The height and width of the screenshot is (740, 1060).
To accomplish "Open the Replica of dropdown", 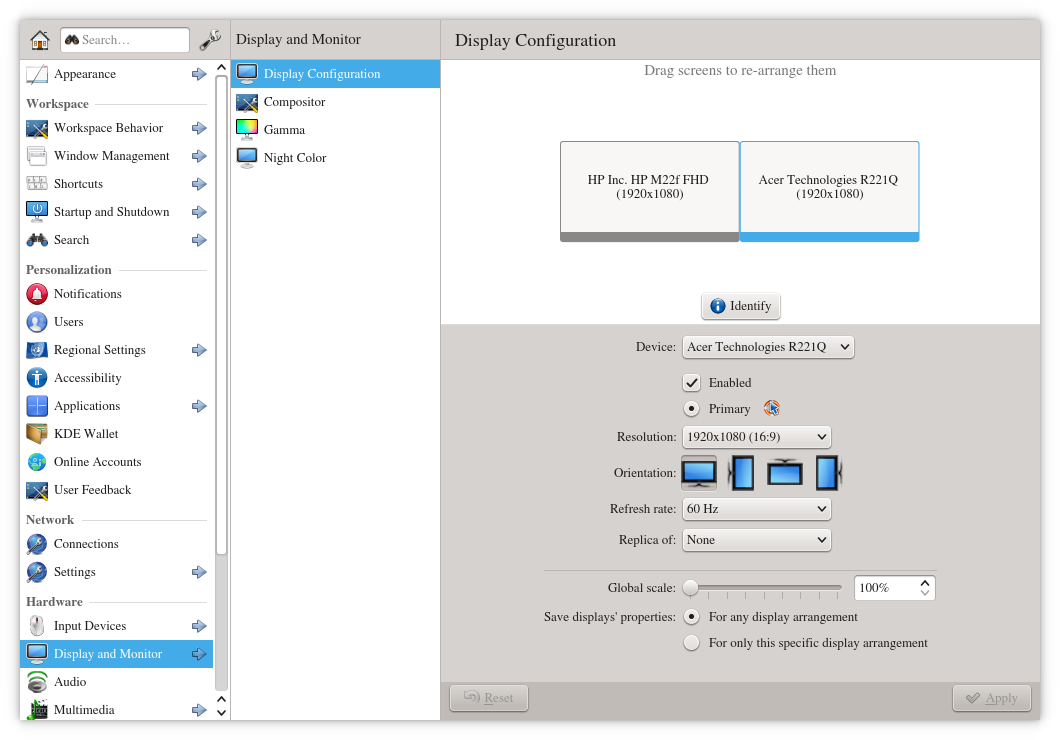I will point(756,540).
